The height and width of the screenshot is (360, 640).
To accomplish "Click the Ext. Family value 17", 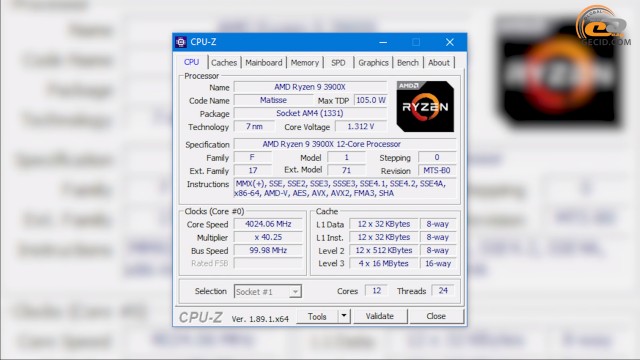I will click(252, 170).
